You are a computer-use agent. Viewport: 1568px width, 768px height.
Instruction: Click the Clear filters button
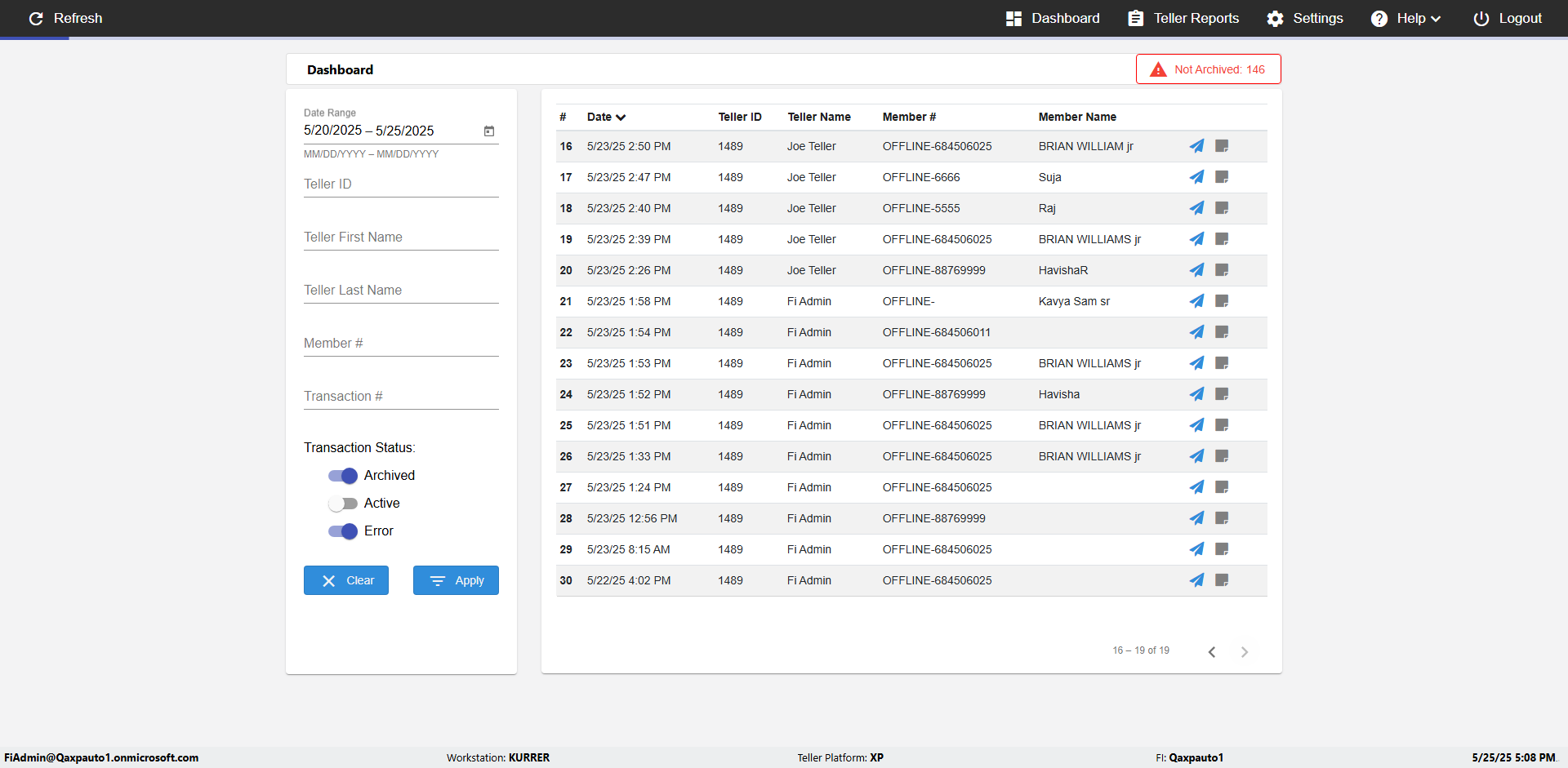tap(346, 580)
